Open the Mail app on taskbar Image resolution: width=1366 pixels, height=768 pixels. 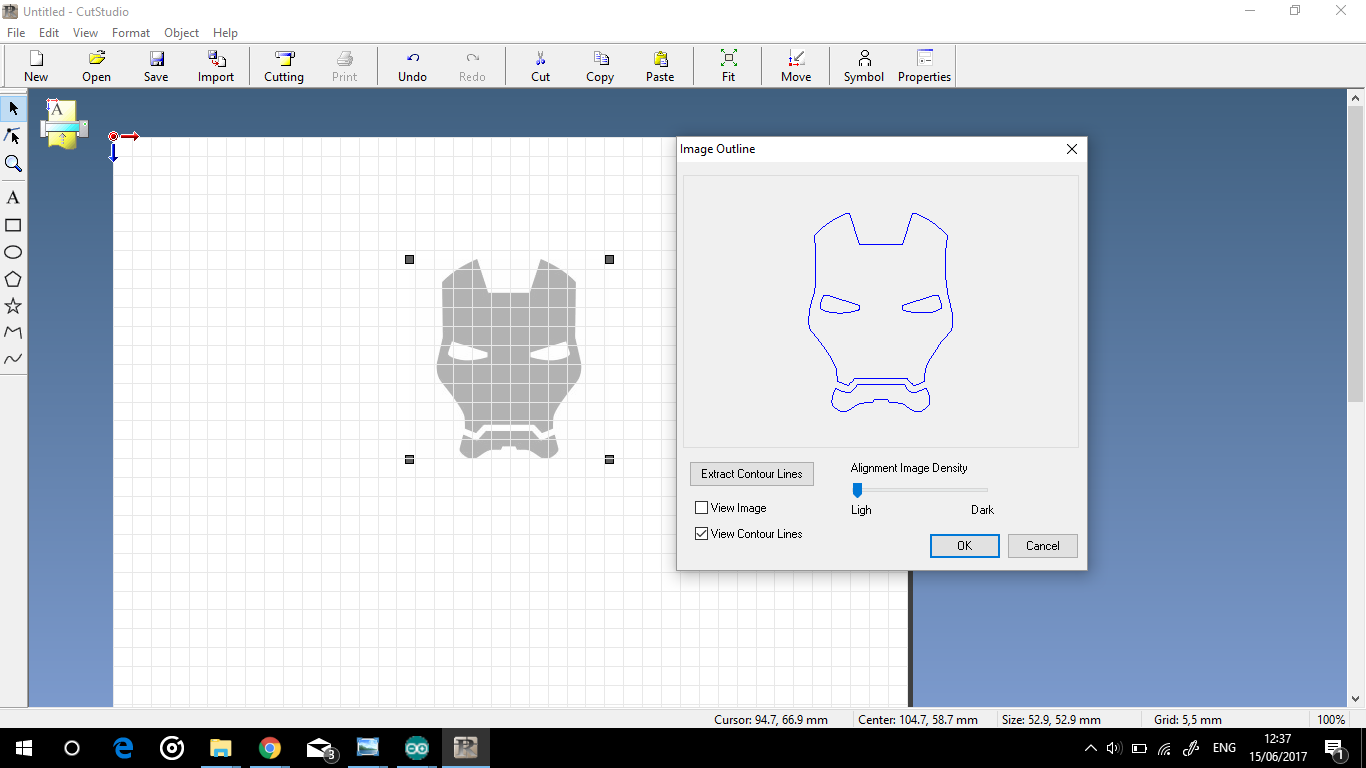tap(320, 748)
